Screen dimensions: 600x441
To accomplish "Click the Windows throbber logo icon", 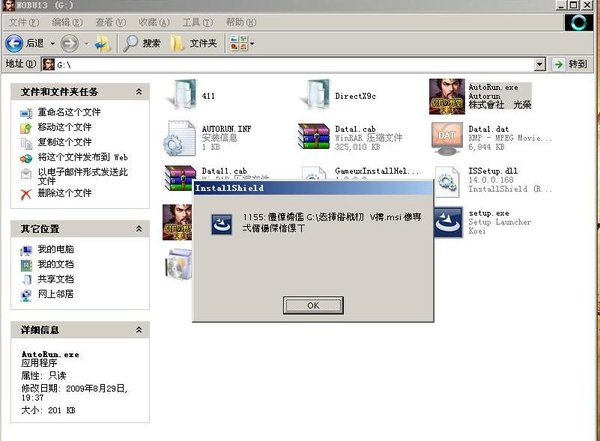I will [x=579, y=23].
